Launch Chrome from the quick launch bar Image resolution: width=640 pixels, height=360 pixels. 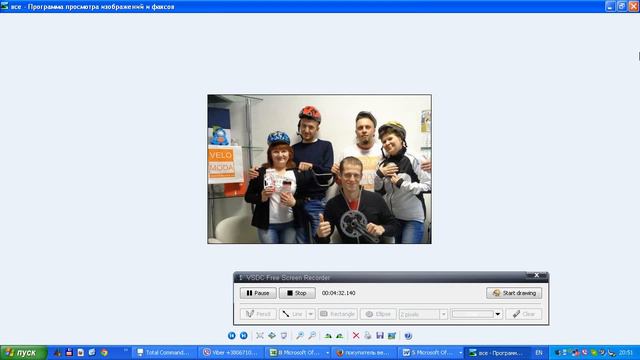tap(104, 352)
